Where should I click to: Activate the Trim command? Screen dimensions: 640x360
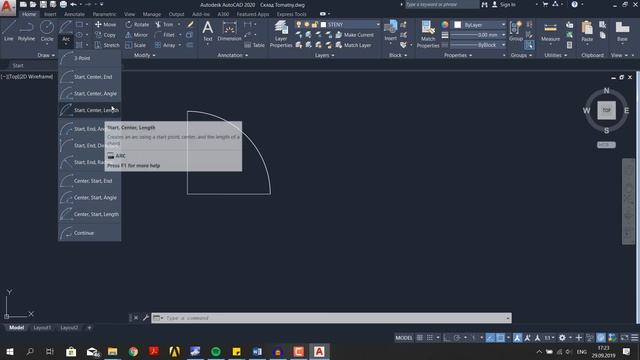(164, 24)
